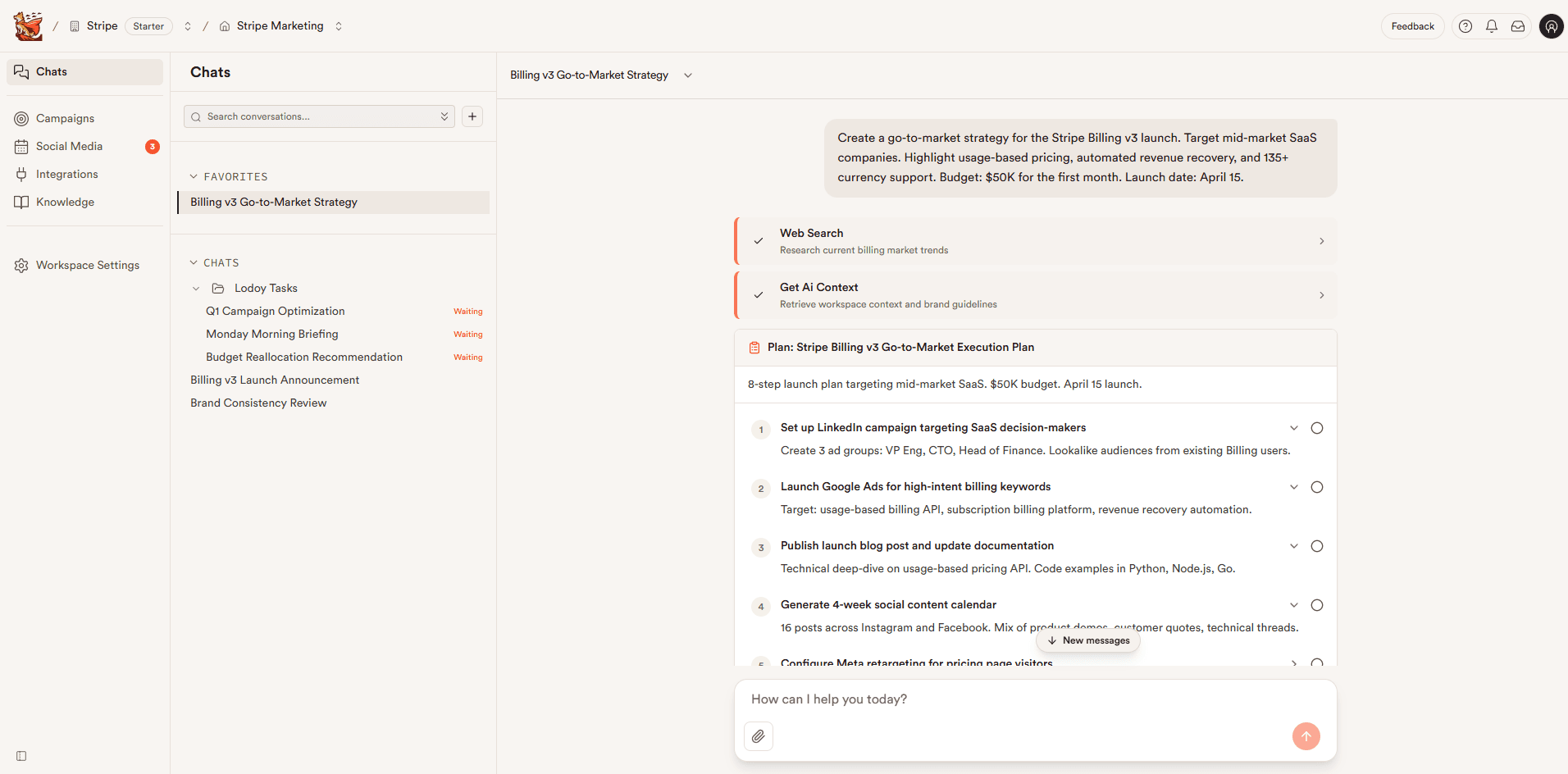Click the Feedback button
Image resolution: width=1568 pixels, height=774 pixels.
pyautogui.click(x=1412, y=25)
